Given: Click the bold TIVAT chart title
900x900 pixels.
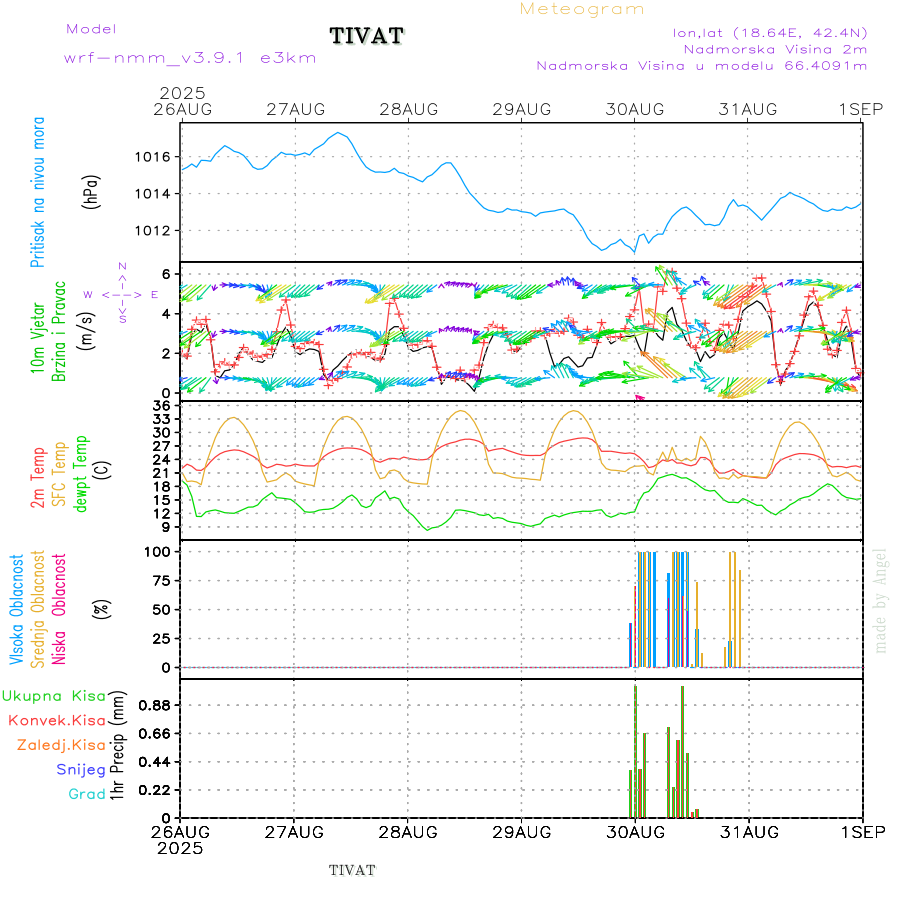Looking at the screenshot, I should [x=367, y=37].
